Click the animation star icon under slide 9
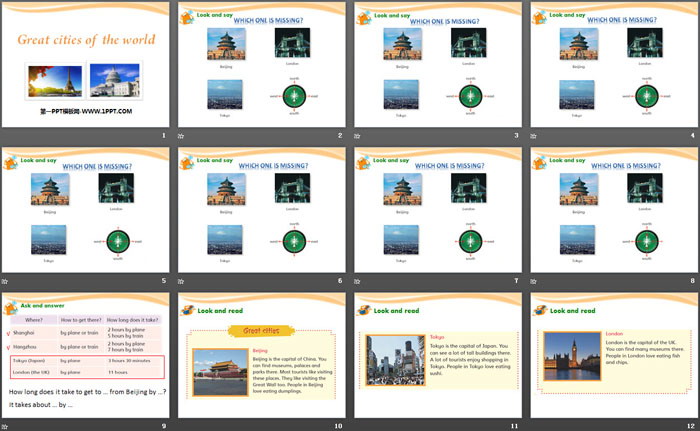Image resolution: width=700 pixels, height=431 pixels. click(5, 426)
